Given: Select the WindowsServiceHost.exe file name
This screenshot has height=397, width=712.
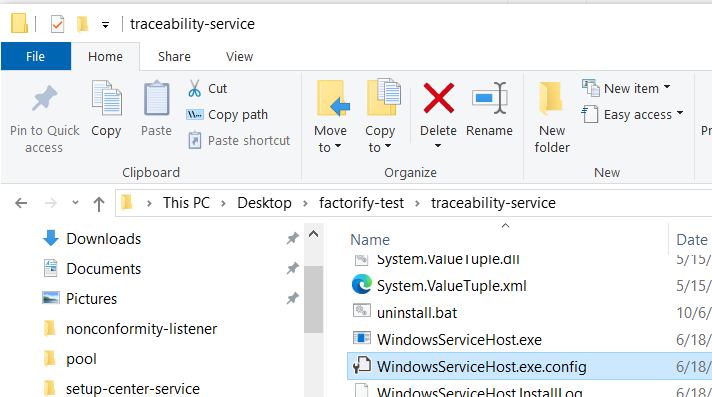Looking at the screenshot, I should (x=459, y=340).
